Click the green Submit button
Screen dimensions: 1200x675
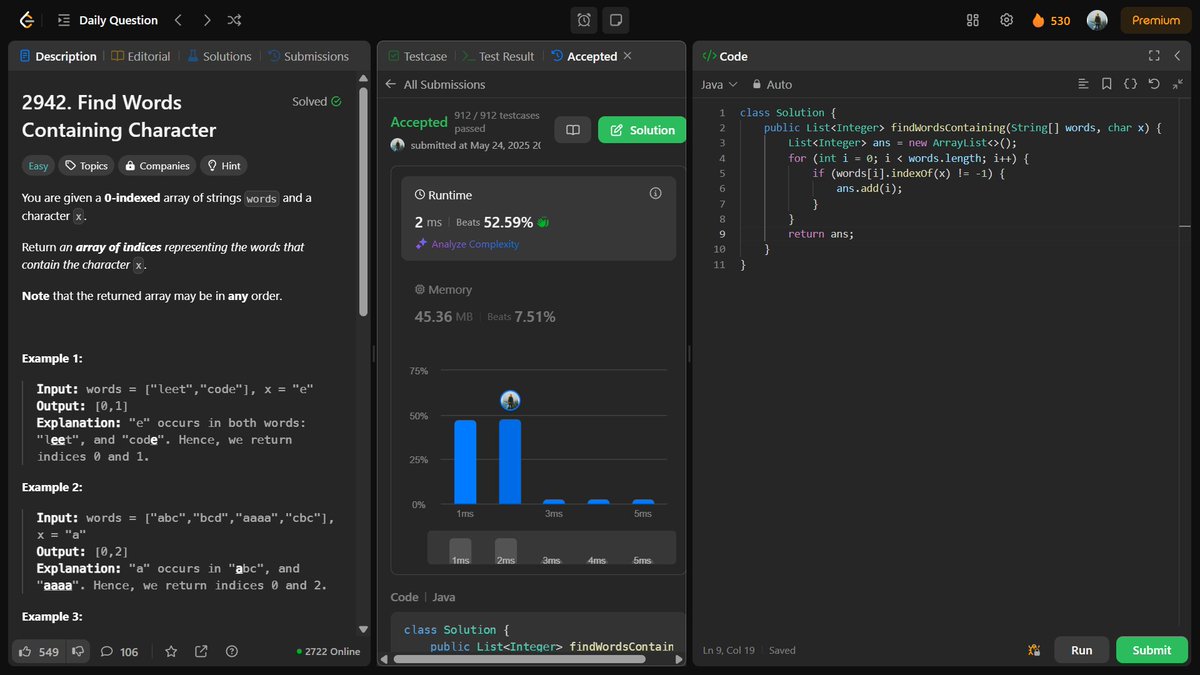[x=1152, y=650]
